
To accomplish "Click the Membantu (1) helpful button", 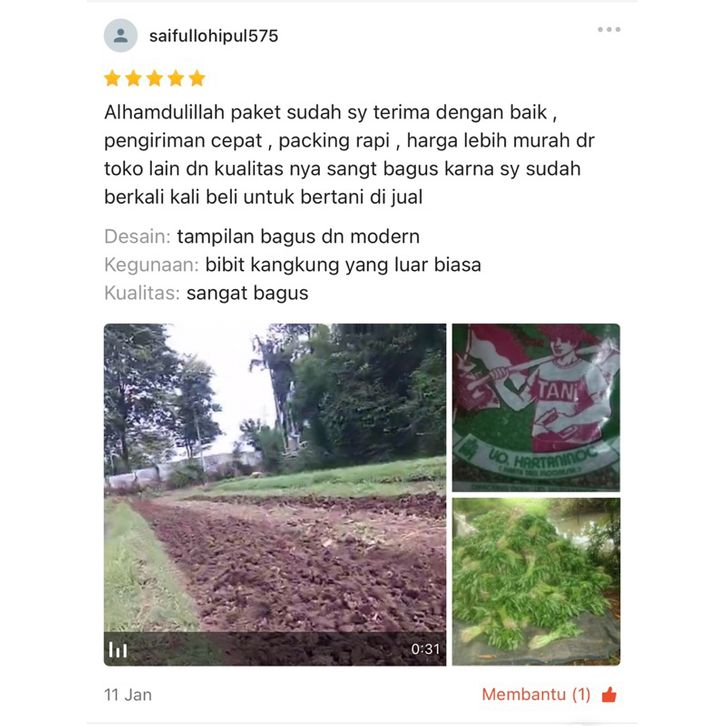I will [549, 695].
